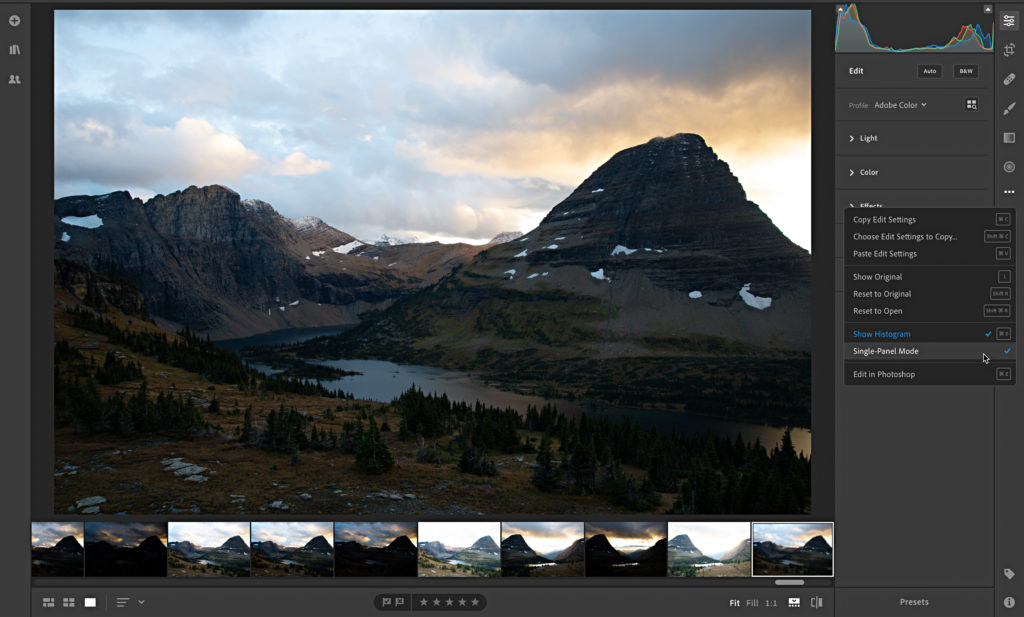Click the Presets button
This screenshot has height=617, width=1024.
[914, 602]
